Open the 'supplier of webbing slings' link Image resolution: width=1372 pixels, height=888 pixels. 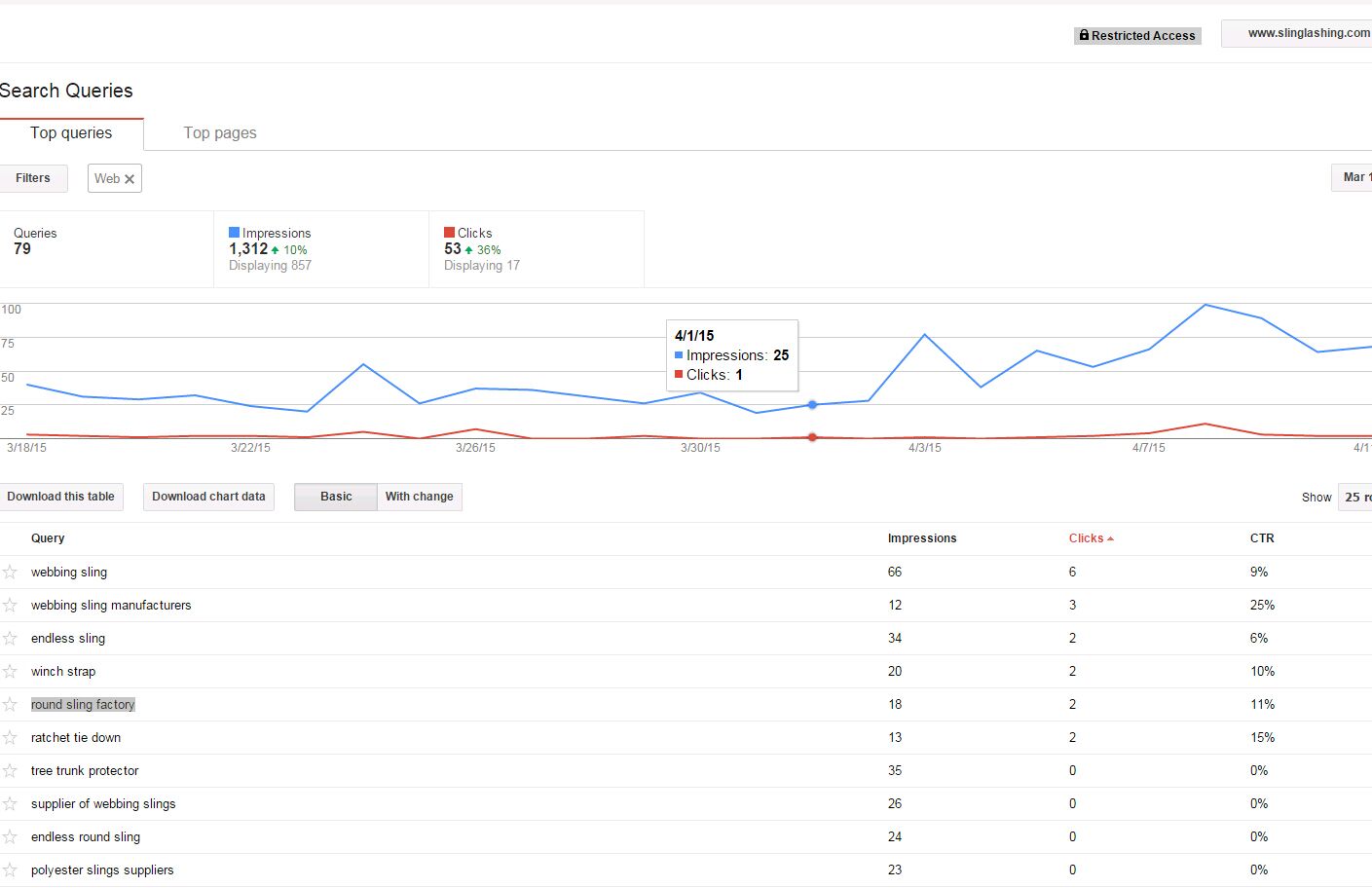pos(103,803)
